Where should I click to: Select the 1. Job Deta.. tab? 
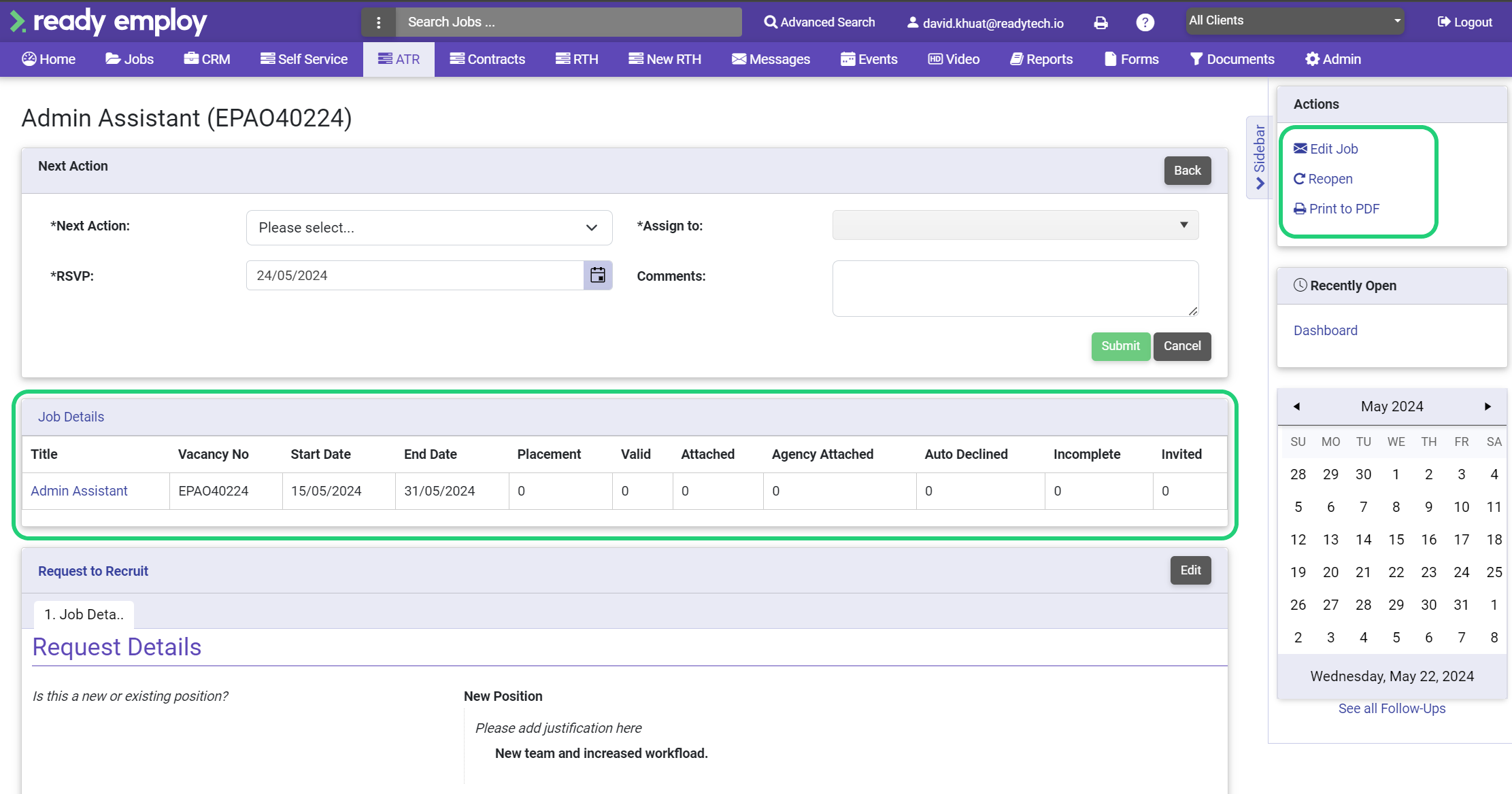coord(84,615)
